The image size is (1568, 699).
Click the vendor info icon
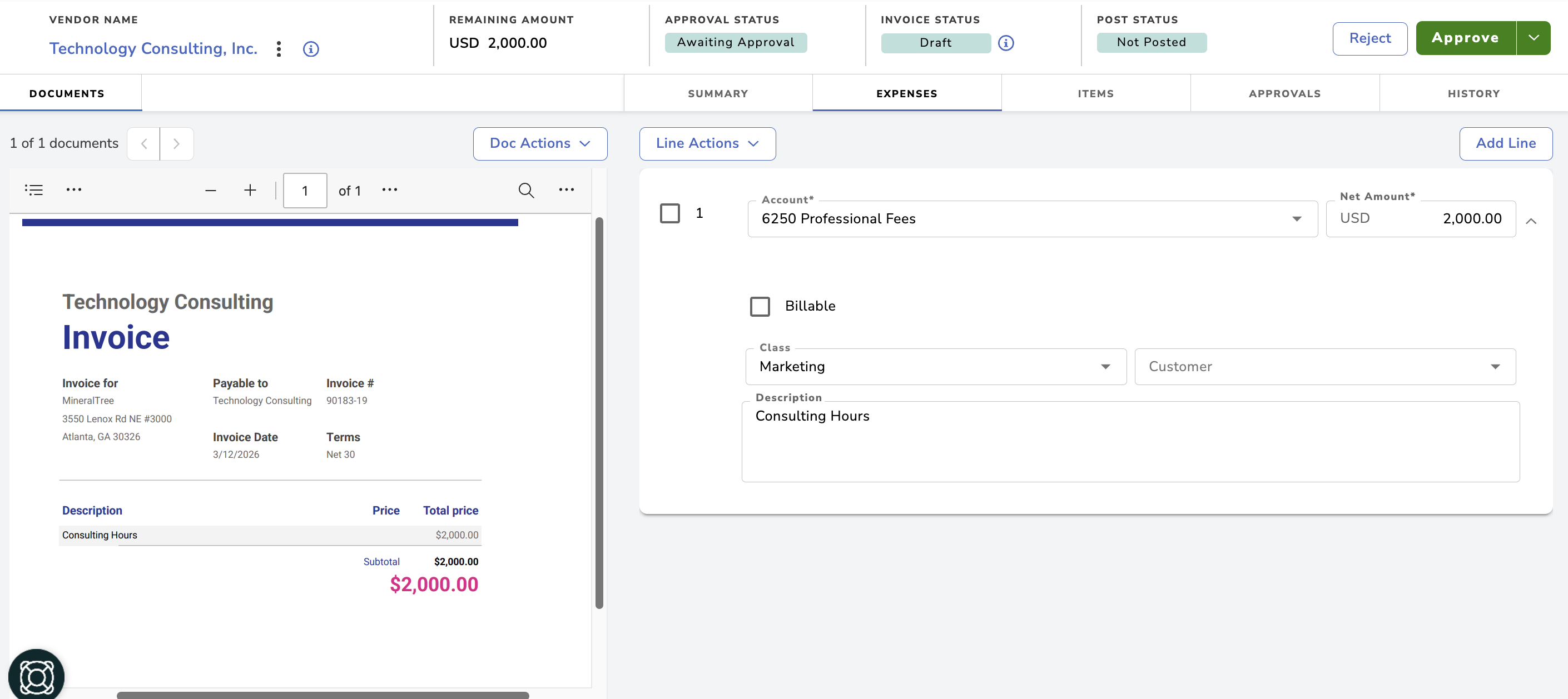pos(311,49)
